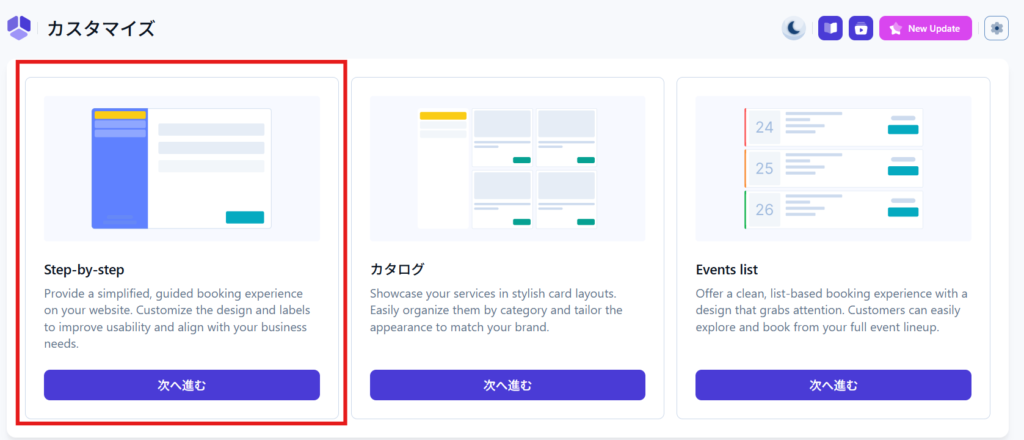1024x440 pixels.
Task: Click the purple cube app logo
Action: pyautogui.click(x=19, y=29)
